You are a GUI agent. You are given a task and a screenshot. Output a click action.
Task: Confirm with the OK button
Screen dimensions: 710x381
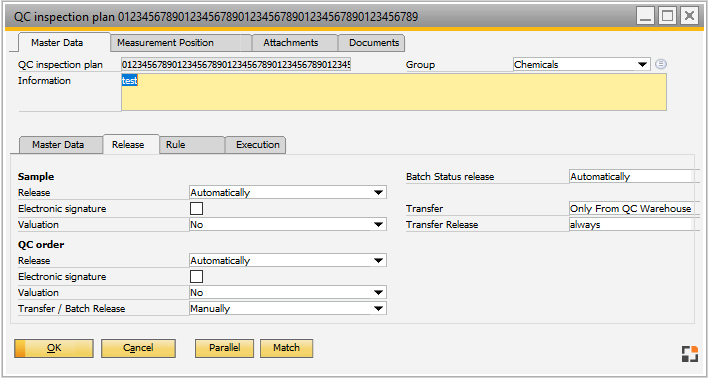click(54, 348)
